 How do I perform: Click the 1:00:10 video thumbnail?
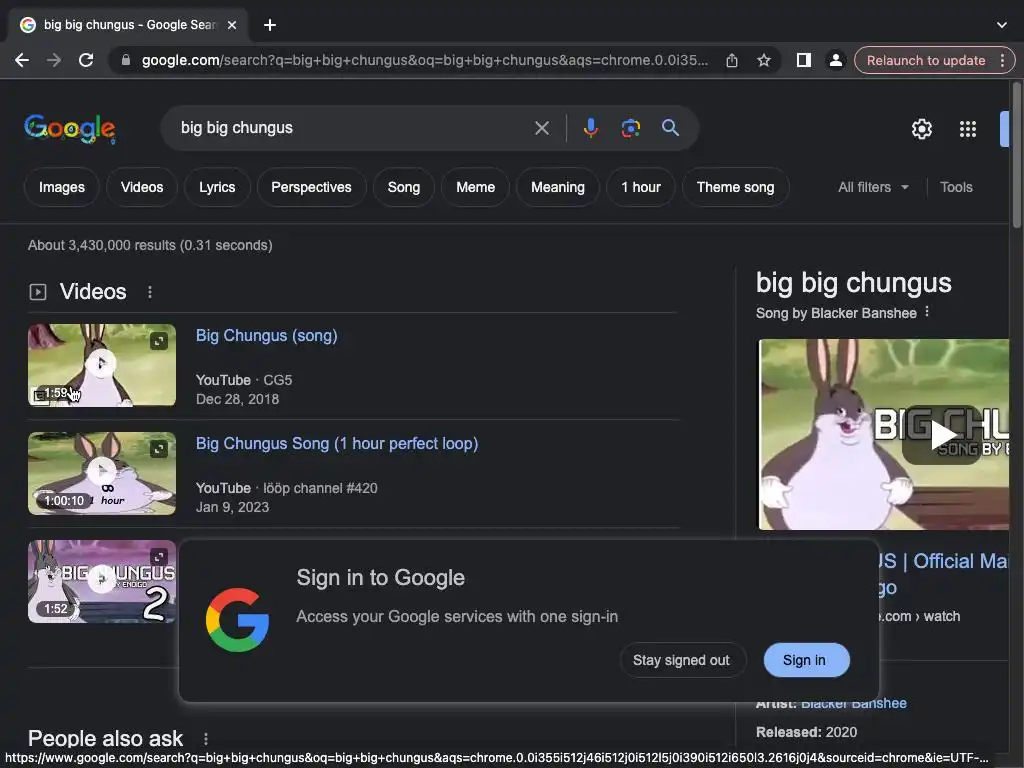pos(102,473)
